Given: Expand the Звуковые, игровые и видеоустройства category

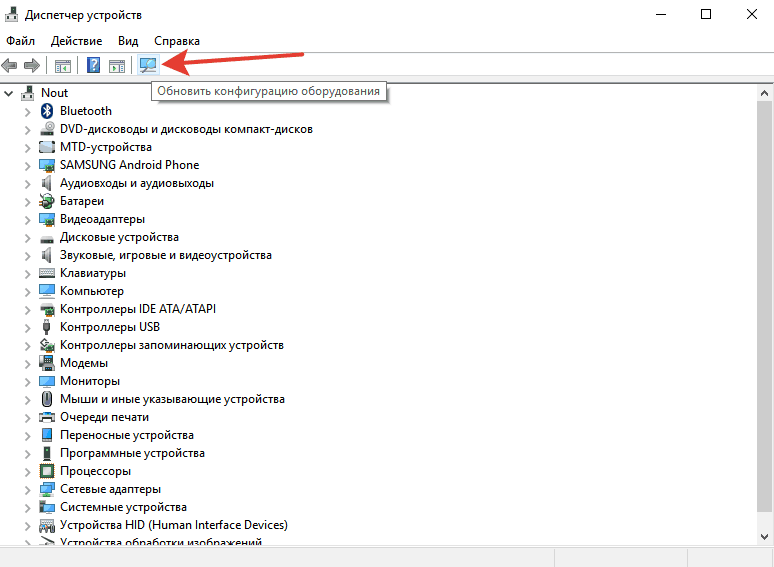Looking at the screenshot, I should pyautogui.click(x=28, y=256).
